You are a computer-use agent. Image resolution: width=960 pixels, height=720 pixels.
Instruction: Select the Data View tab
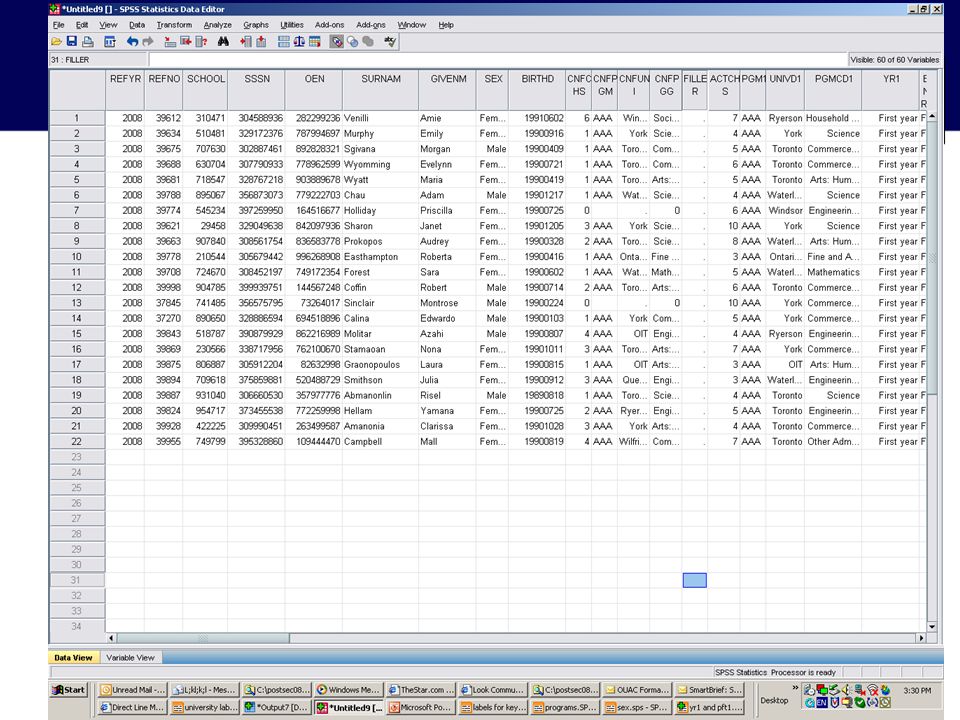point(73,658)
